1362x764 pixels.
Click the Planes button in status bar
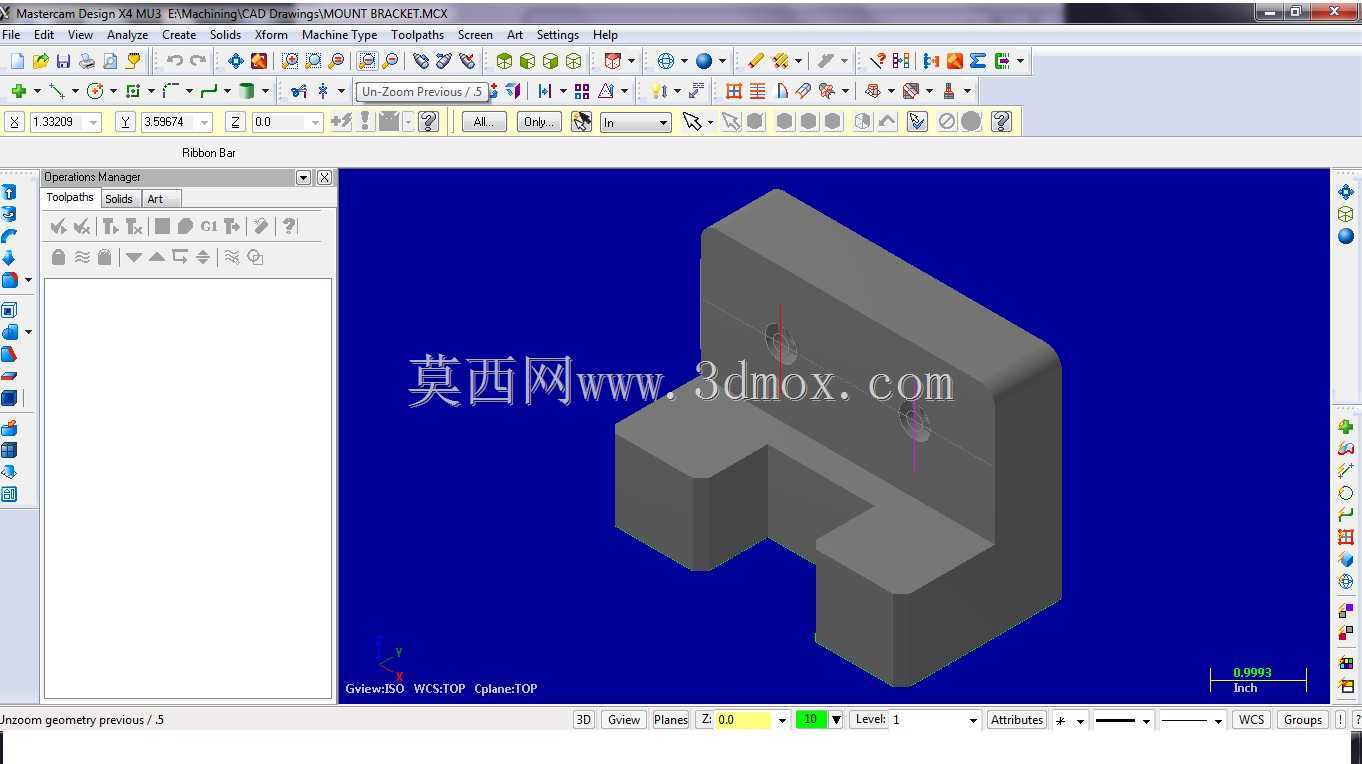pyautogui.click(x=671, y=720)
